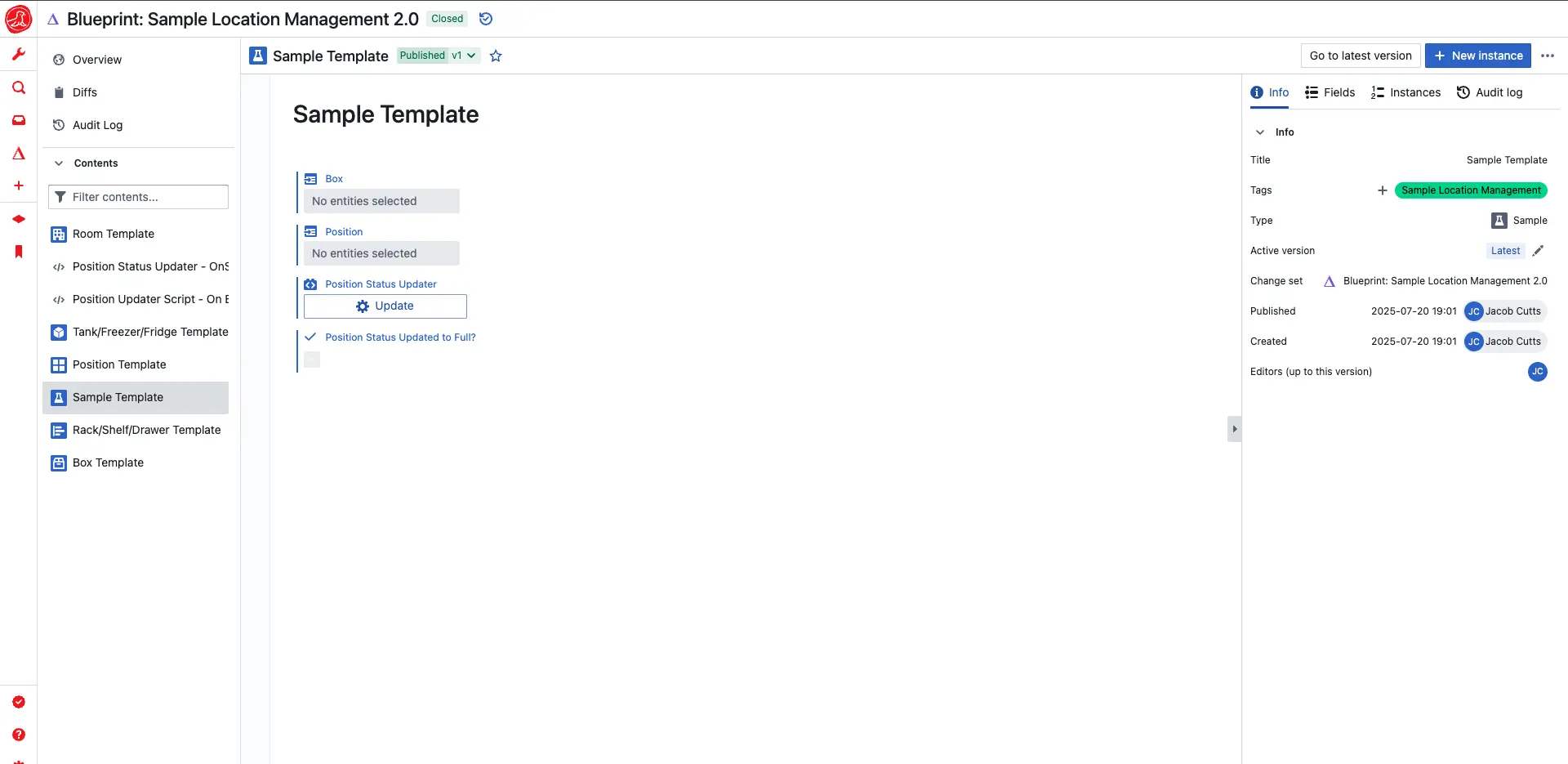This screenshot has height=764, width=1568.
Task: Open Box Template in contents
Action: coord(136,462)
